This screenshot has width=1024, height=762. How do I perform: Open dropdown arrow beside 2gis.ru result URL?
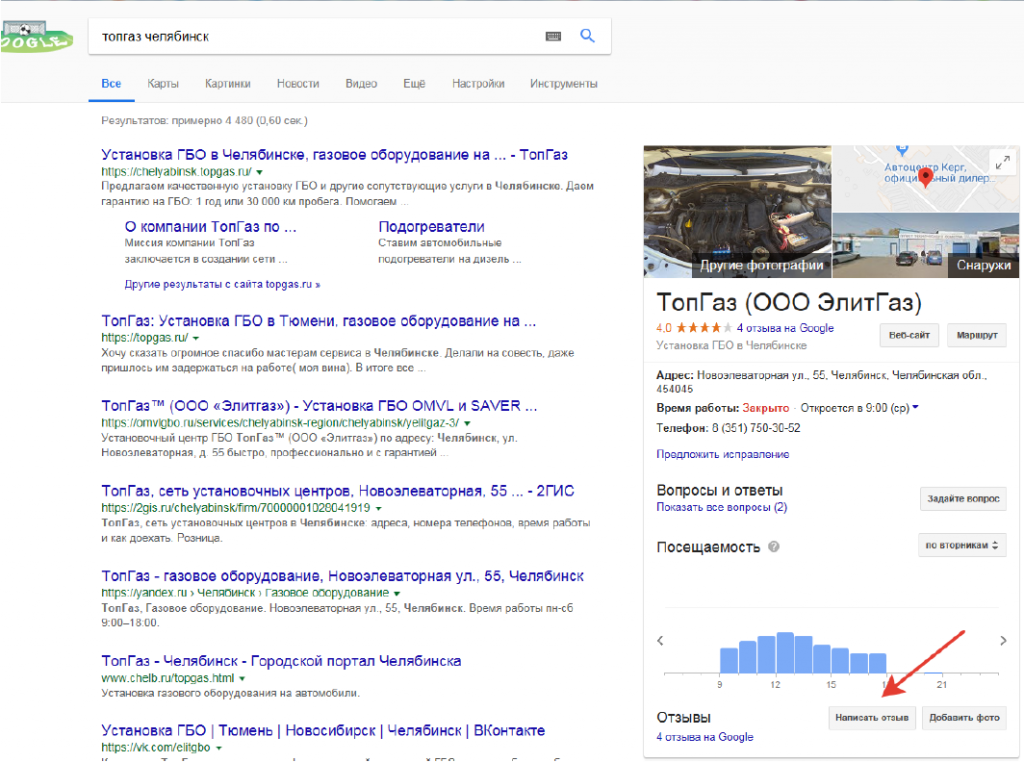[379, 508]
